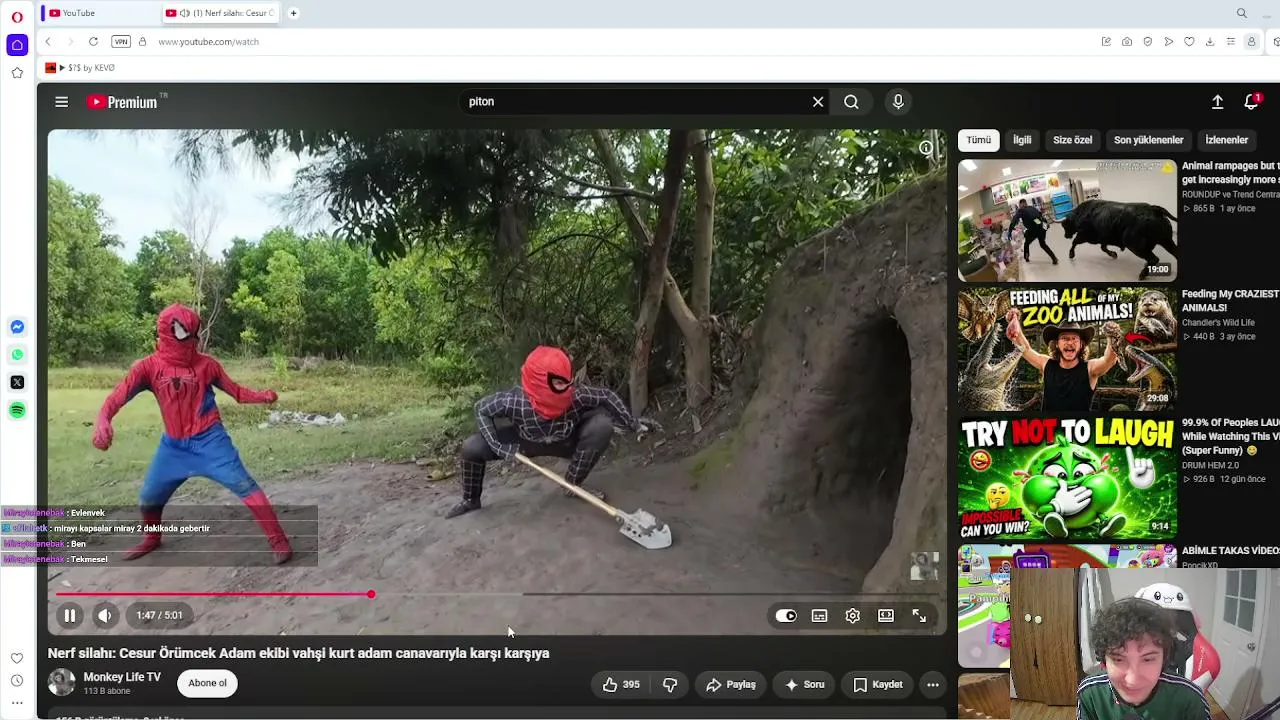Pause the playing video

coord(70,616)
